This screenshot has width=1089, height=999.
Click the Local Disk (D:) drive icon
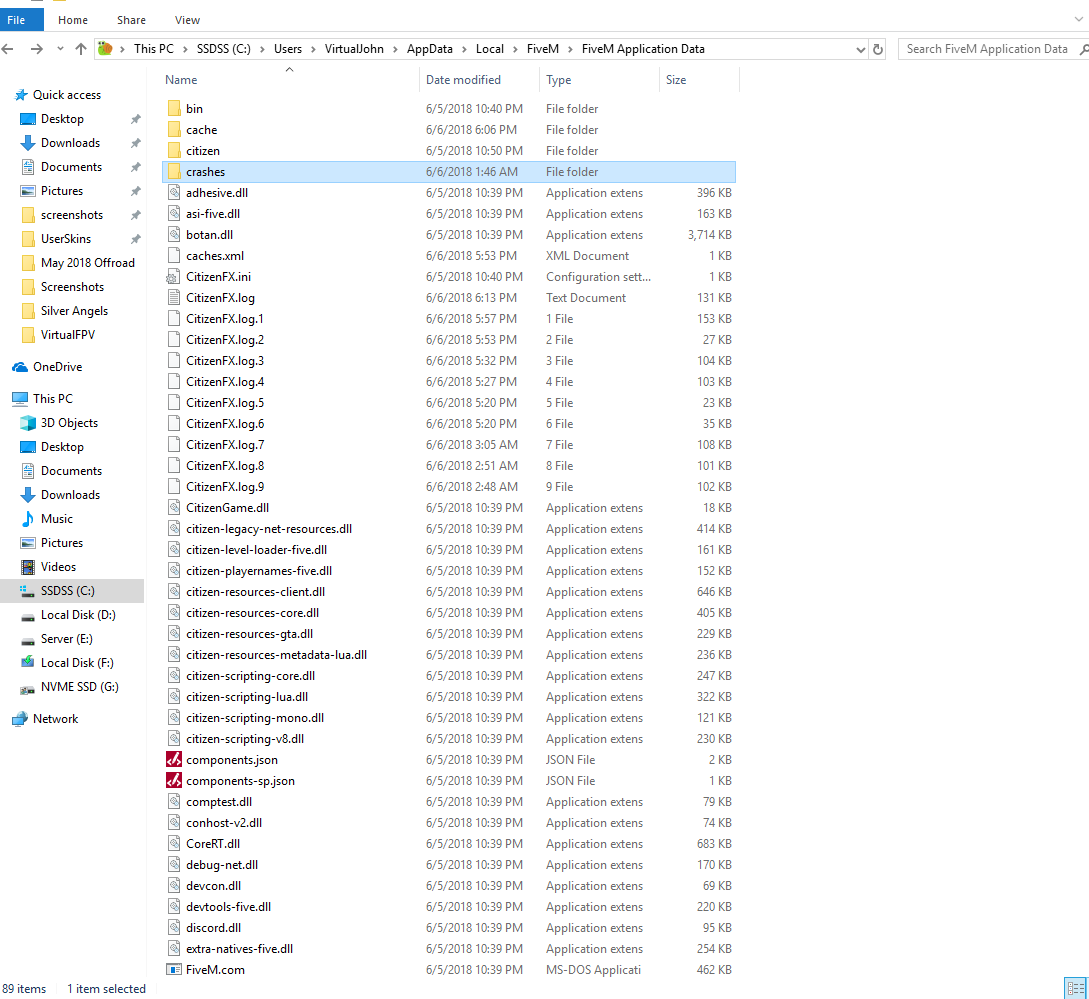[28, 616]
